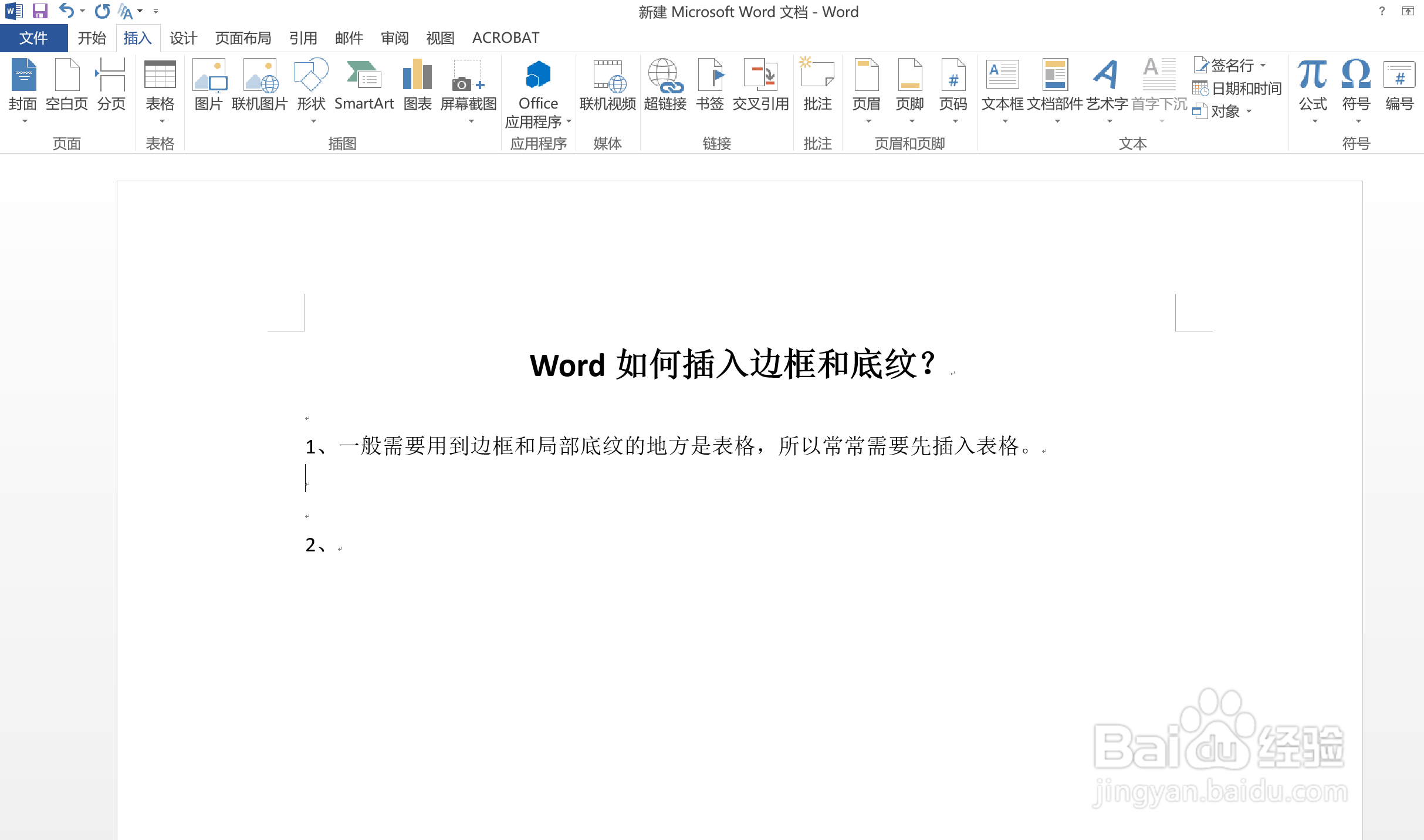Insert a comment

click(x=817, y=87)
